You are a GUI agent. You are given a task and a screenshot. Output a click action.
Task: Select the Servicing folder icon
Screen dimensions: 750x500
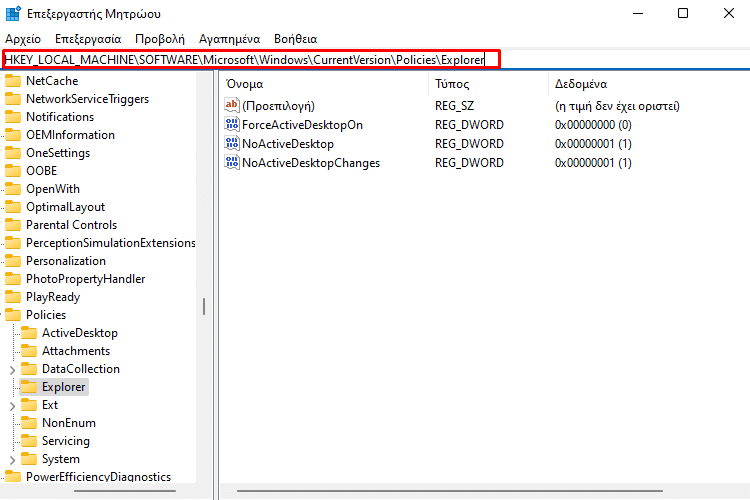tap(29, 441)
